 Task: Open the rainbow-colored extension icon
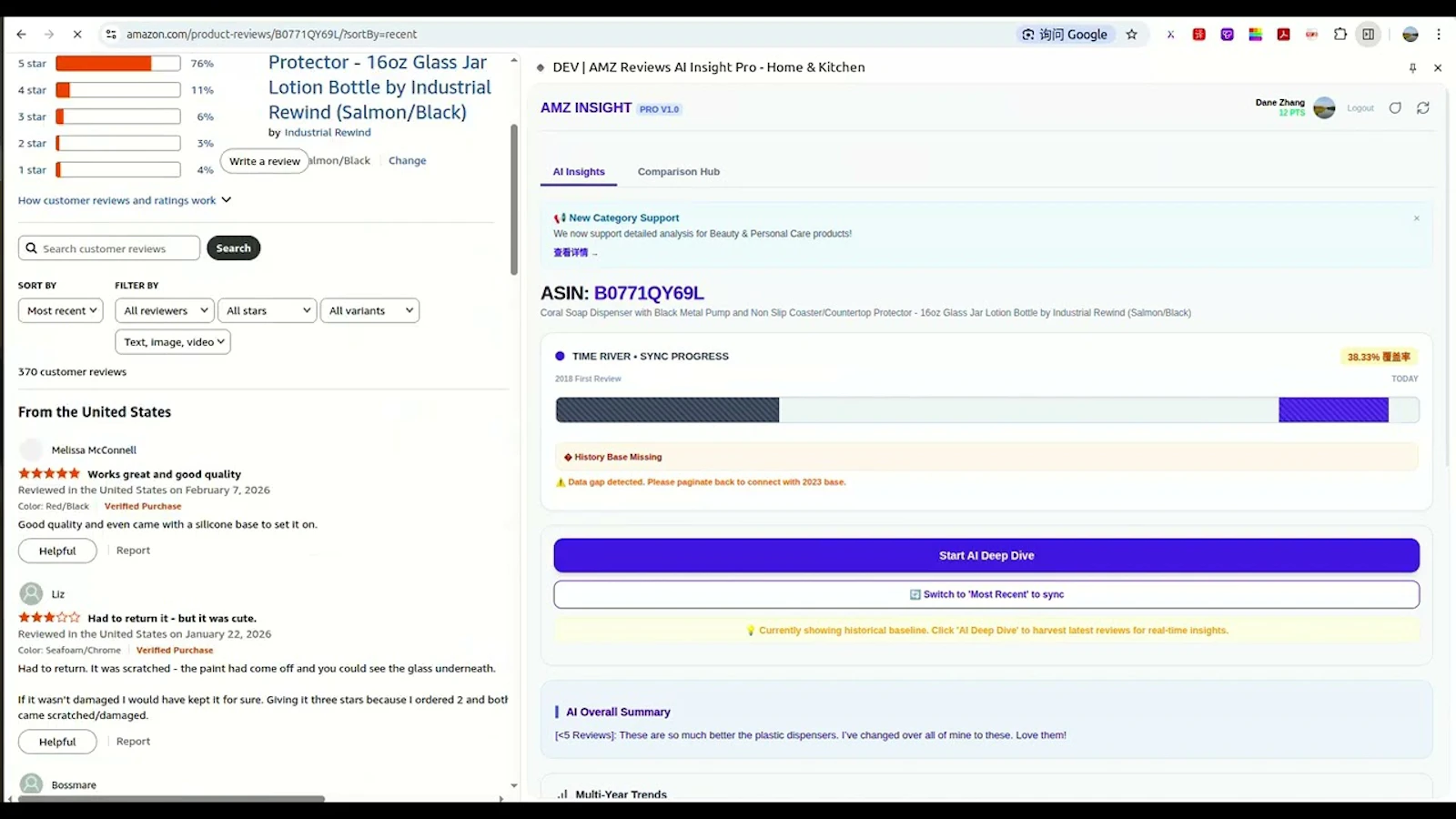click(x=1255, y=35)
